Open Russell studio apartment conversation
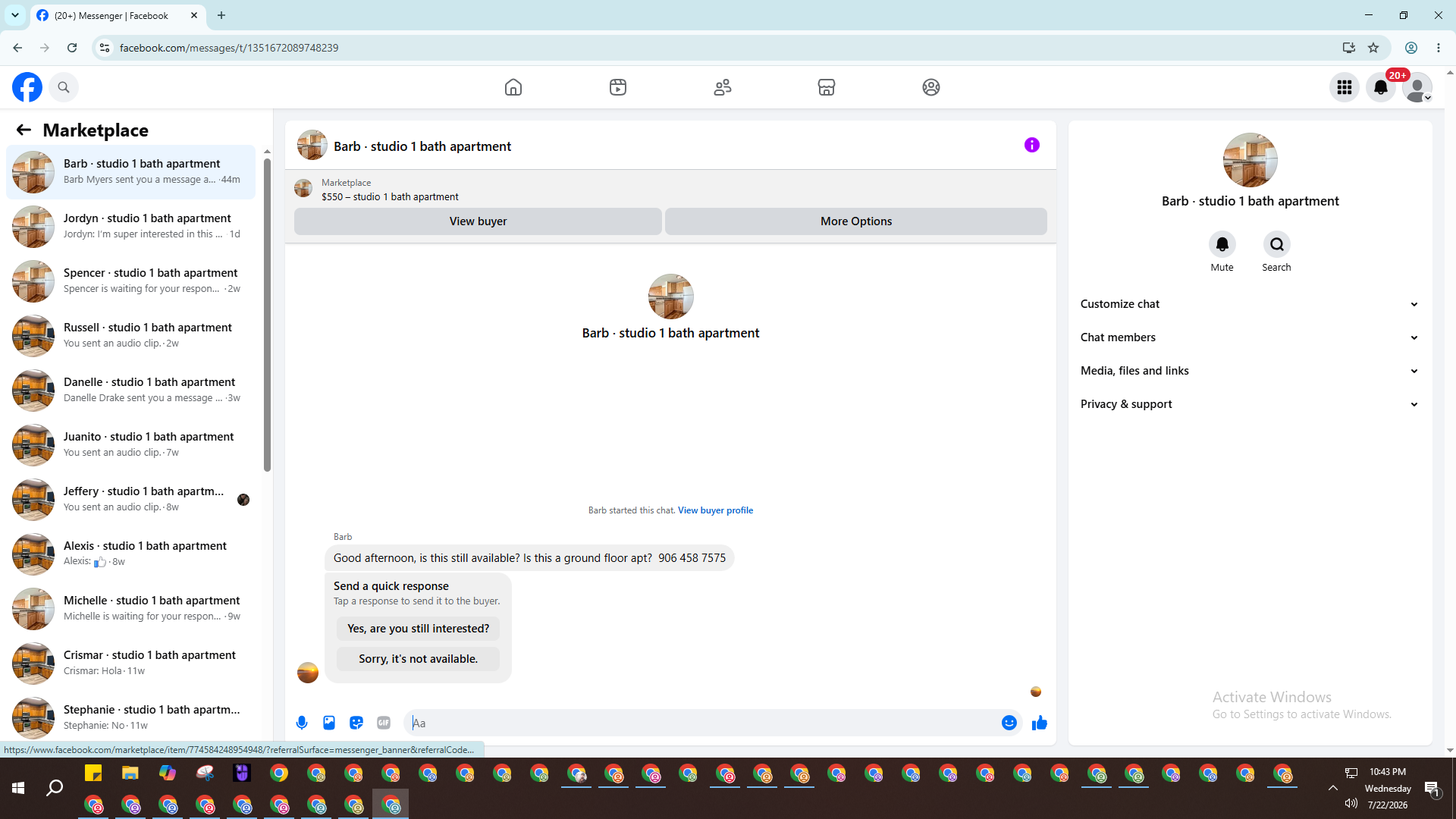 pos(131,335)
